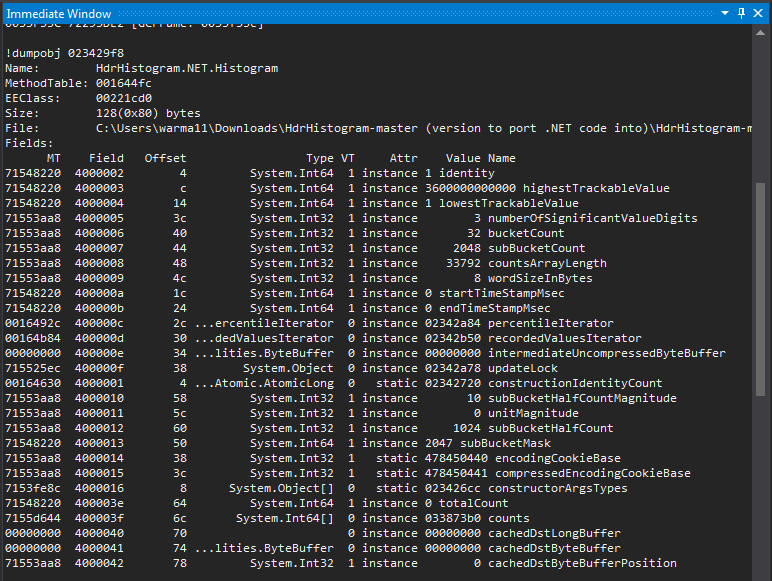Click the field name 'endTimeStampMsec'
This screenshot has width=772, height=581.
click(495, 309)
